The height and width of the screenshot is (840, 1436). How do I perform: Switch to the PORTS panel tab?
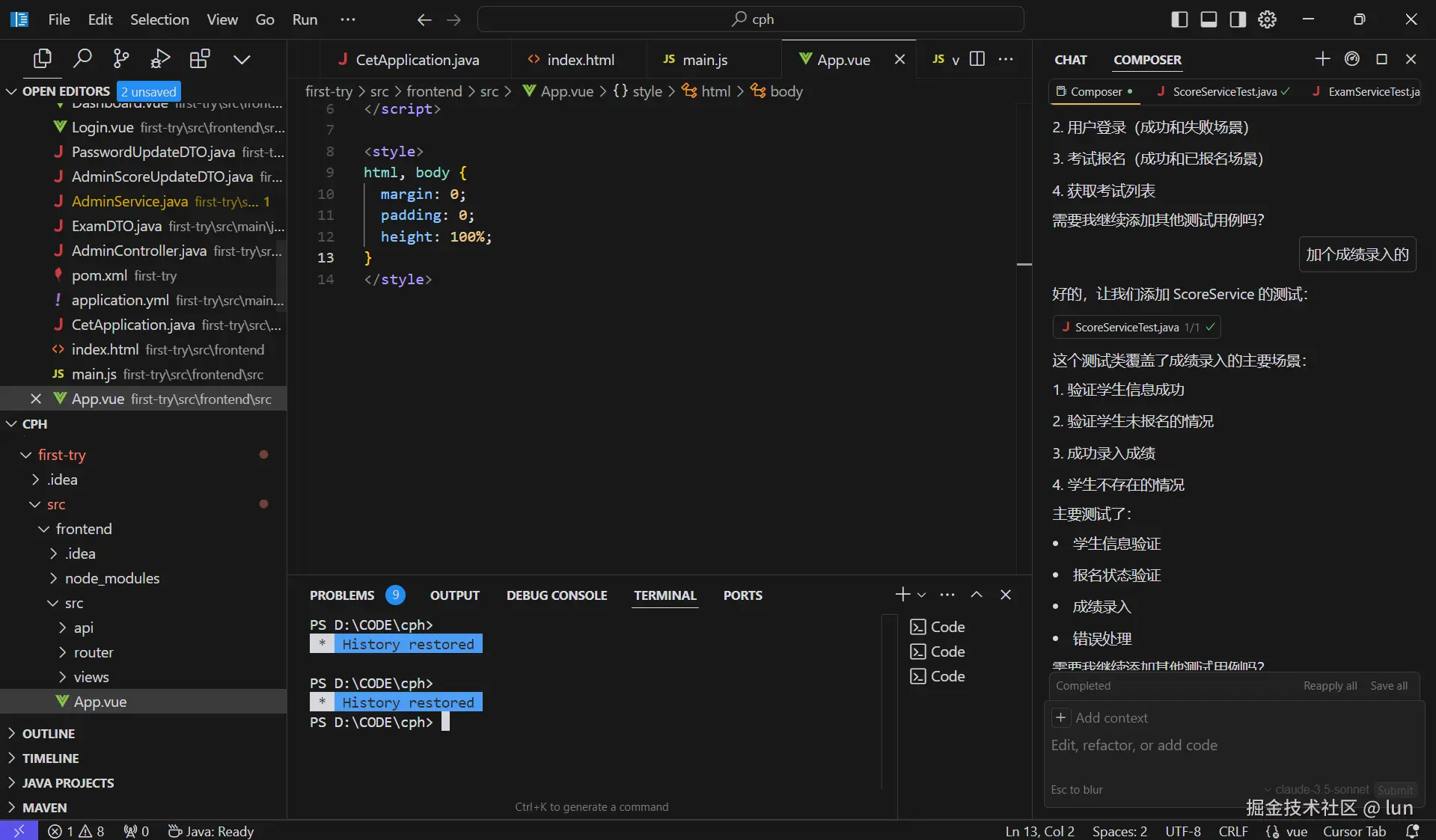tap(743, 595)
